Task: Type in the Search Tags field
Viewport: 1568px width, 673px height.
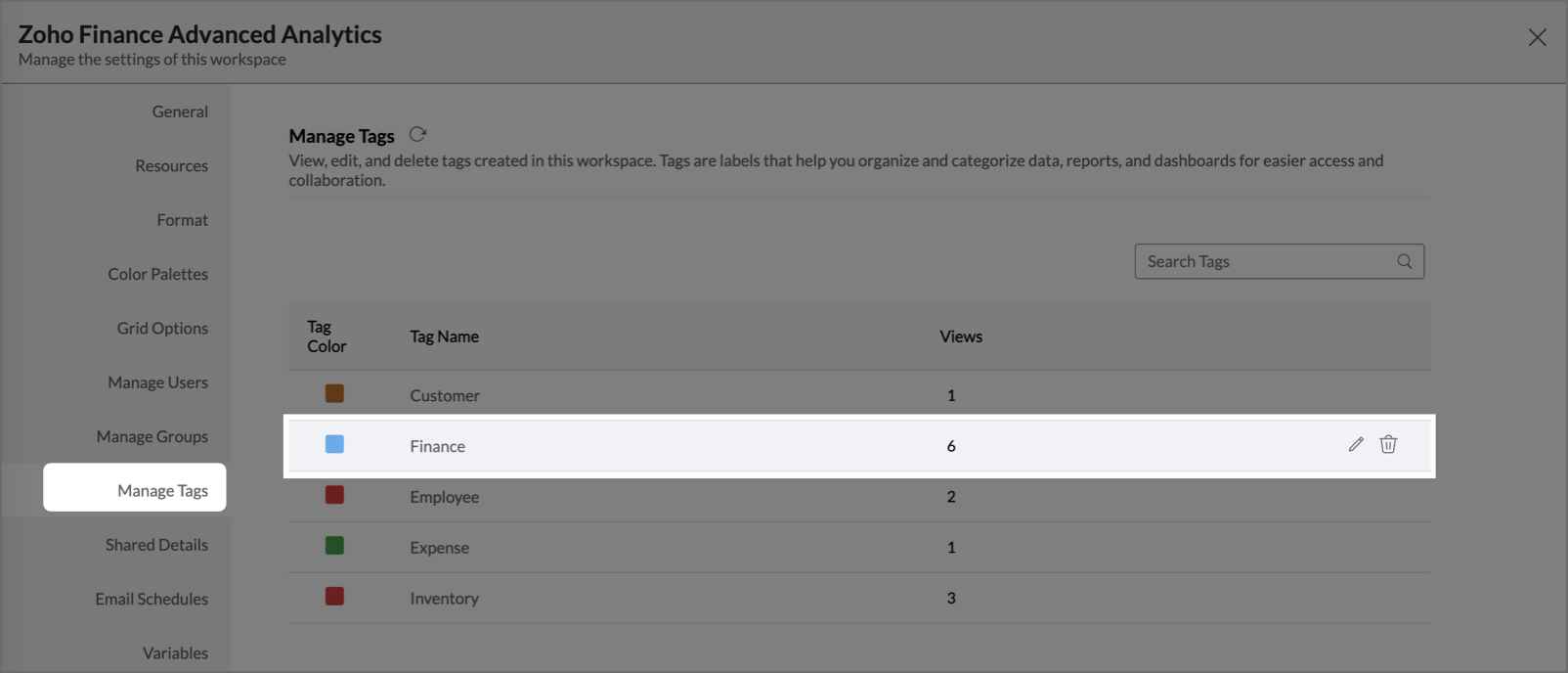Action: click(1266, 261)
